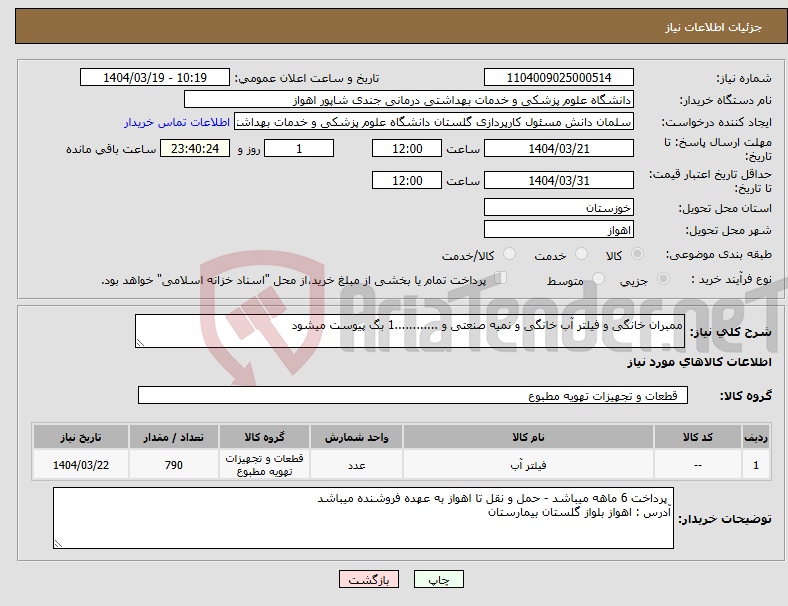Click the فیلتر آب item name cell
This screenshot has width=788, height=606.
[x=528, y=465]
